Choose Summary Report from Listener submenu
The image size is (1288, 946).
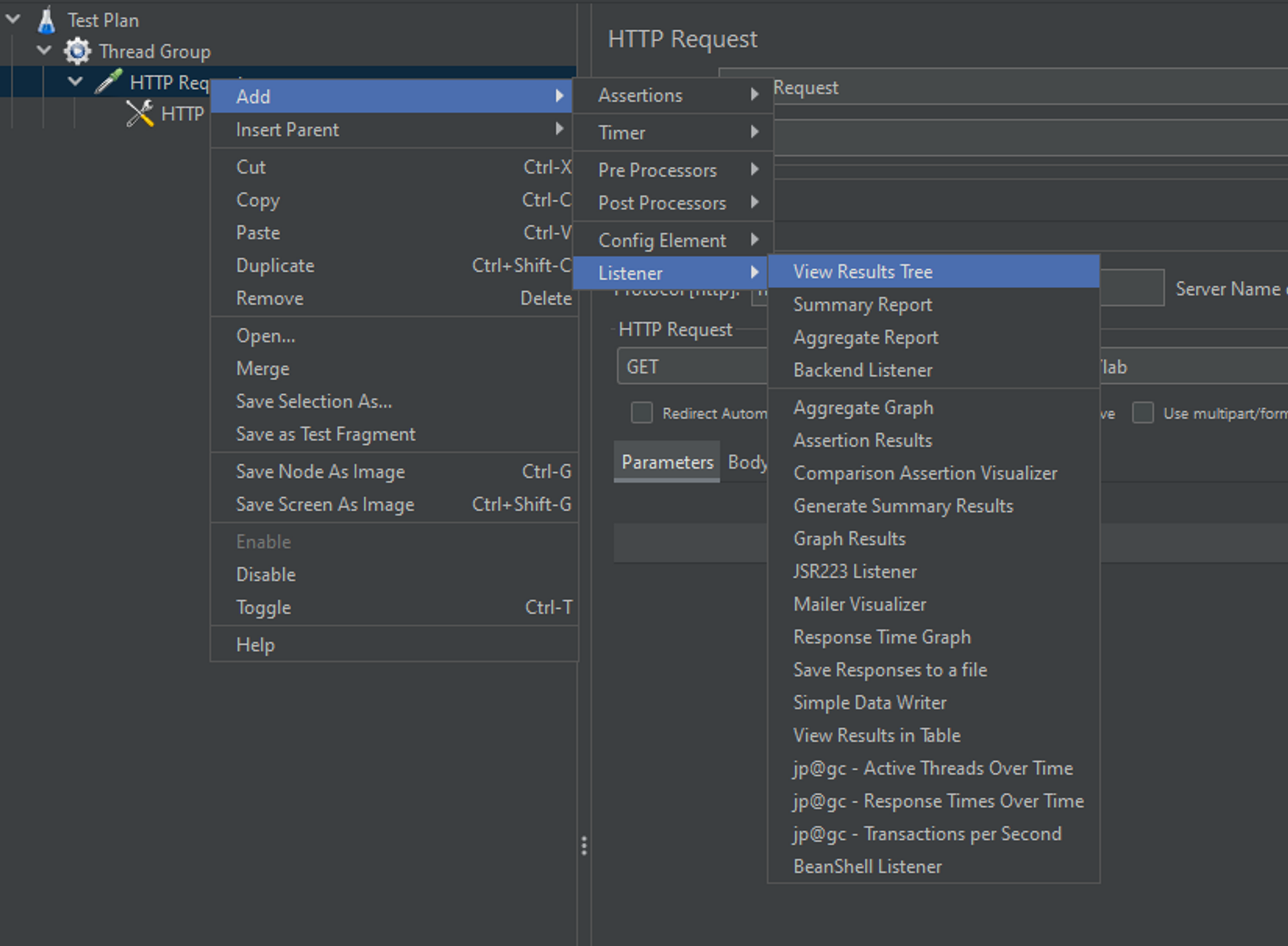click(x=862, y=305)
